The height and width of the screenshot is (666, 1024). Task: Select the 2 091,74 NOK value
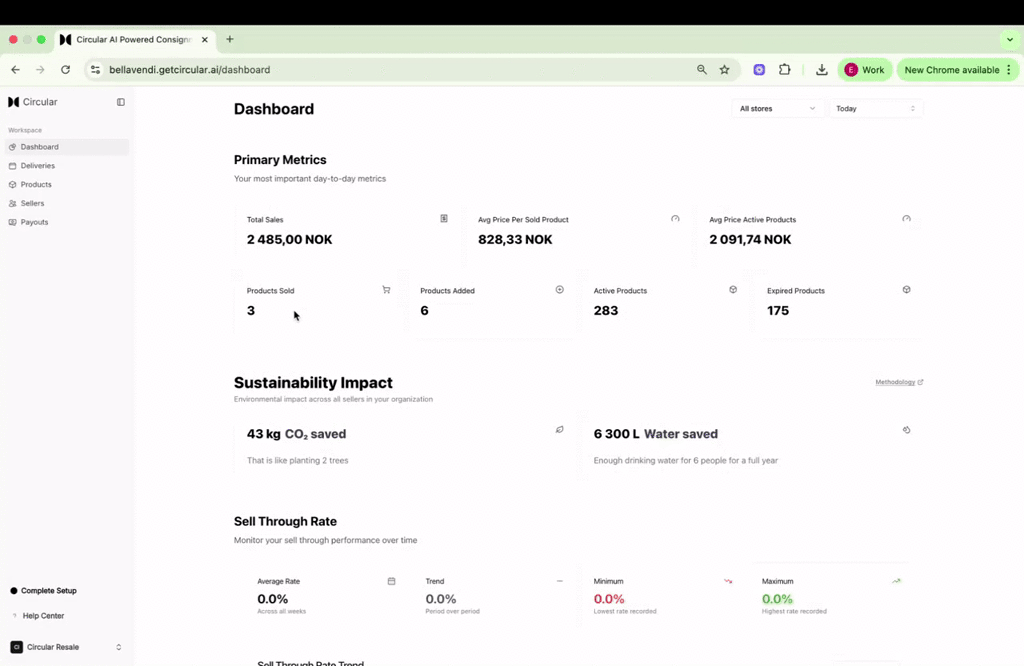click(x=750, y=240)
